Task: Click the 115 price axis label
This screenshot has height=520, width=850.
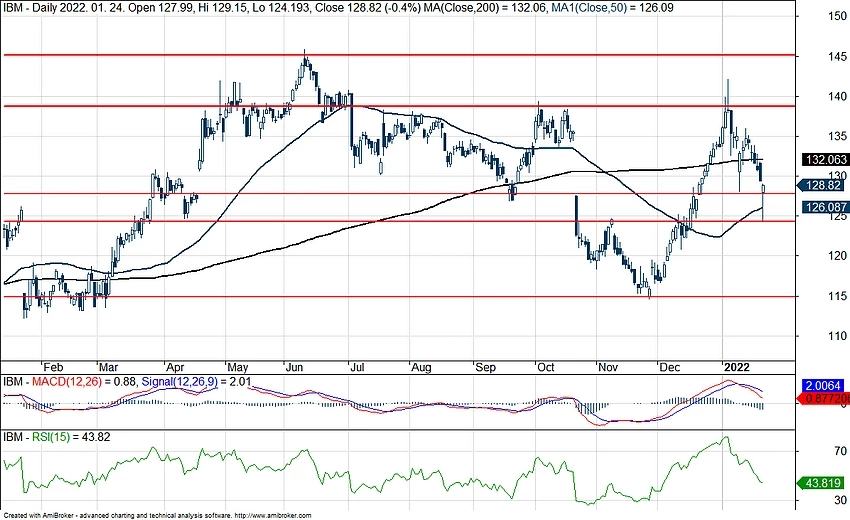Action: 837,296
